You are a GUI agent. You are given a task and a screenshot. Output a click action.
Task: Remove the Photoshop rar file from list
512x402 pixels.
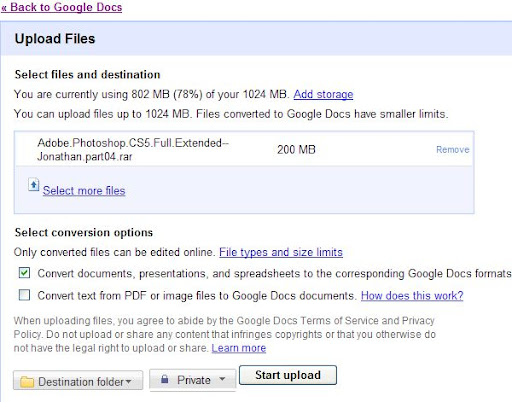[x=453, y=150]
